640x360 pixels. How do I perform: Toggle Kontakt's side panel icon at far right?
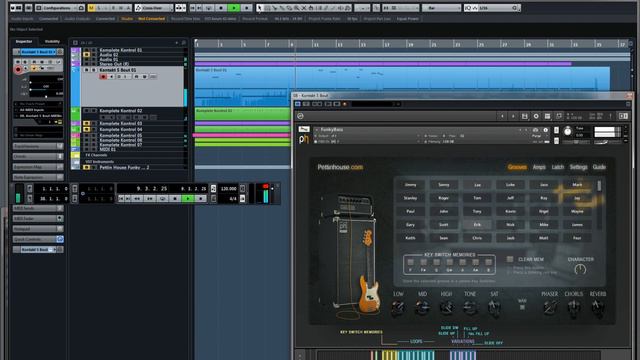point(623,116)
